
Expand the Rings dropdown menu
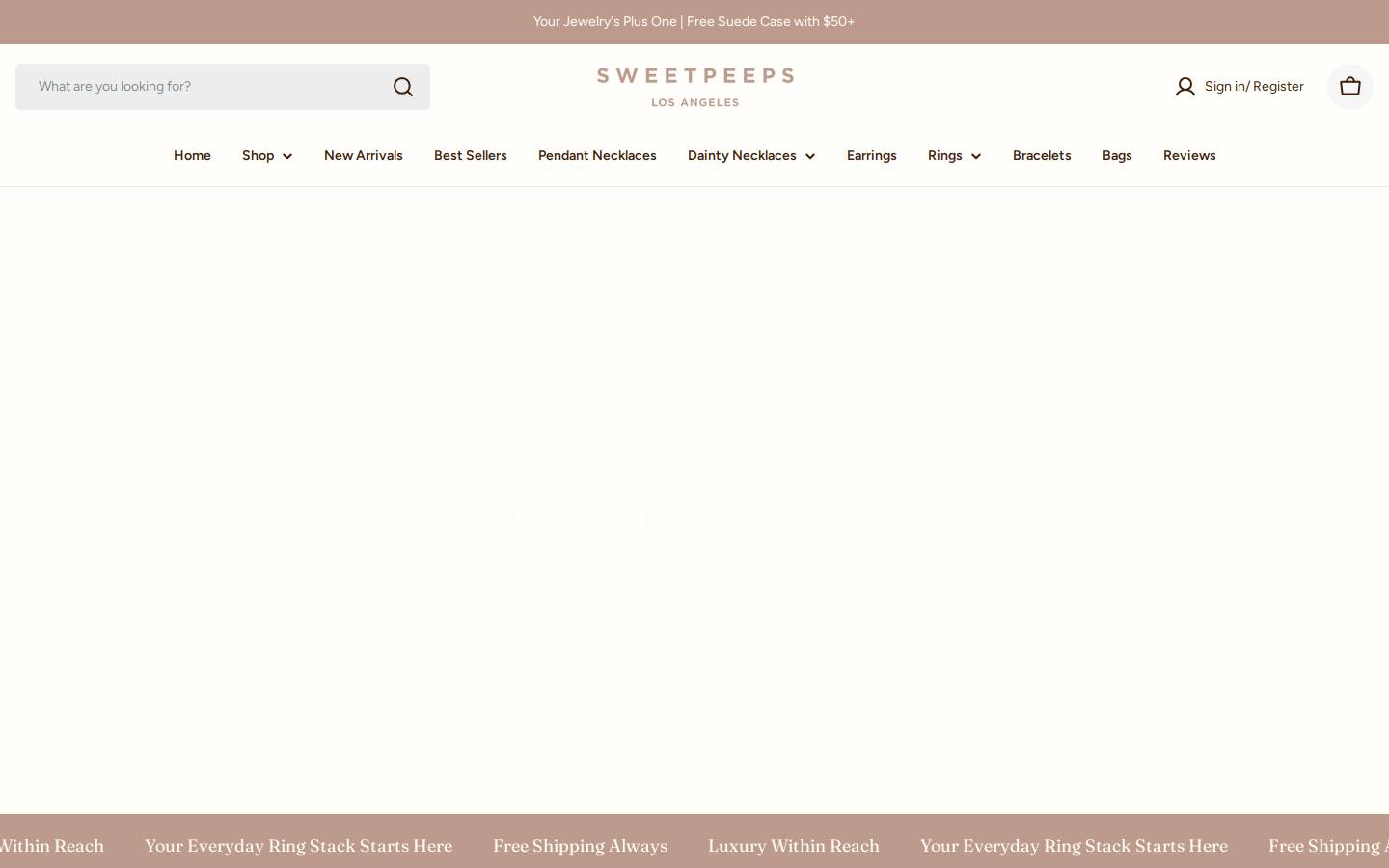point(954,156)
